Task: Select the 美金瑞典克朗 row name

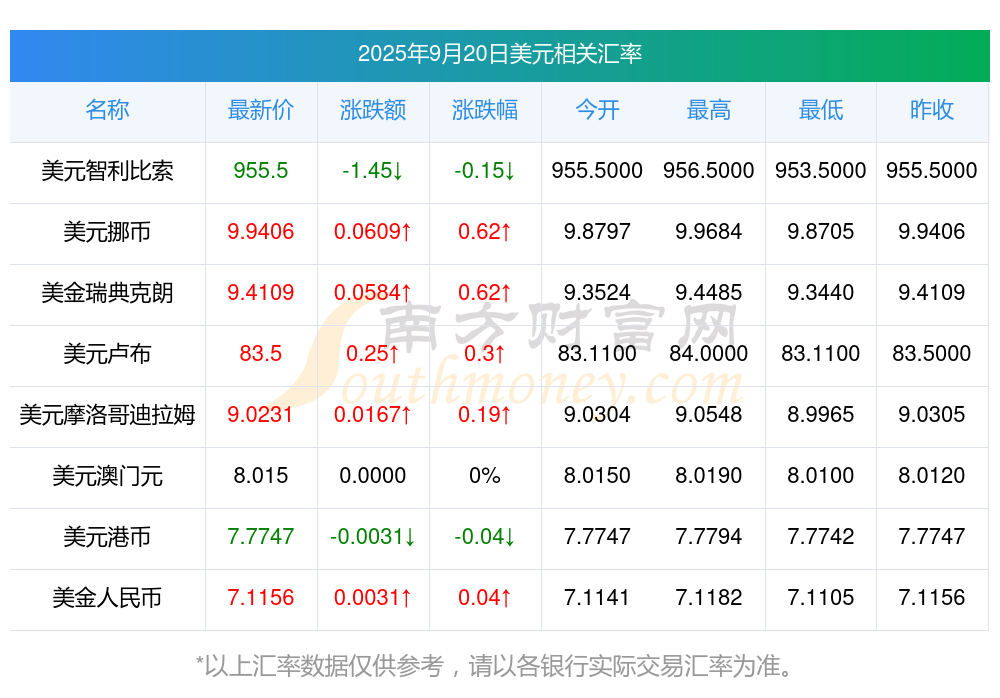Action: (x=107, y=293)
